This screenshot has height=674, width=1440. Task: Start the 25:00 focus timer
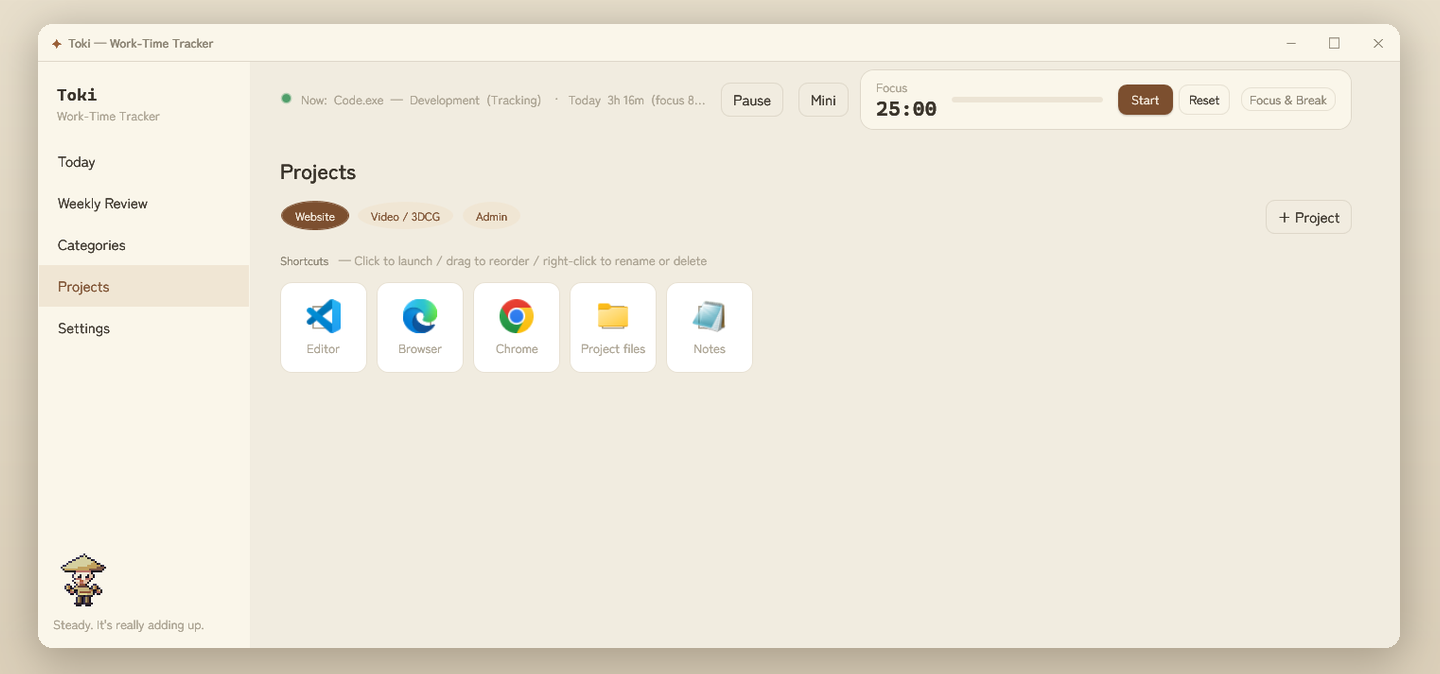[1145, 100]
